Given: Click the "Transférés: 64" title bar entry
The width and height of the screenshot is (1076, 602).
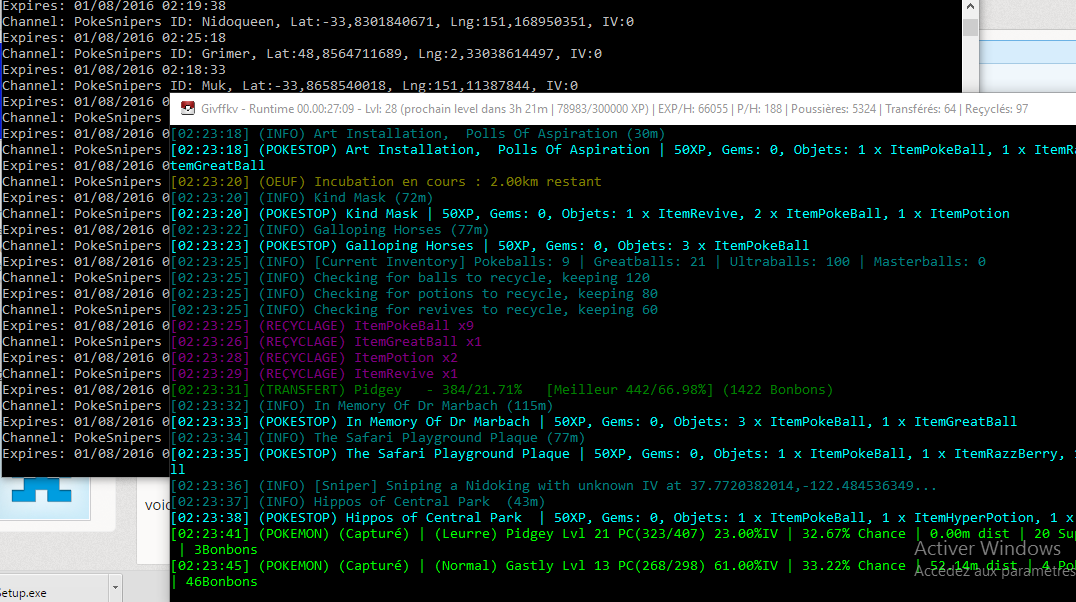Looking at the screenshot, I should point(921,108).
